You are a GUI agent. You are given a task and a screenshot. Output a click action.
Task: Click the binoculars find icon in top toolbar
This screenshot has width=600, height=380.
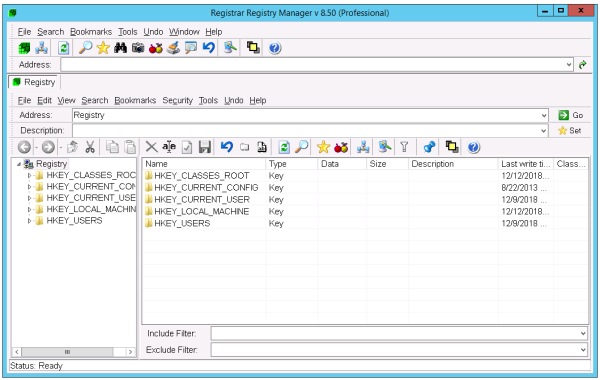pos(120,48)
